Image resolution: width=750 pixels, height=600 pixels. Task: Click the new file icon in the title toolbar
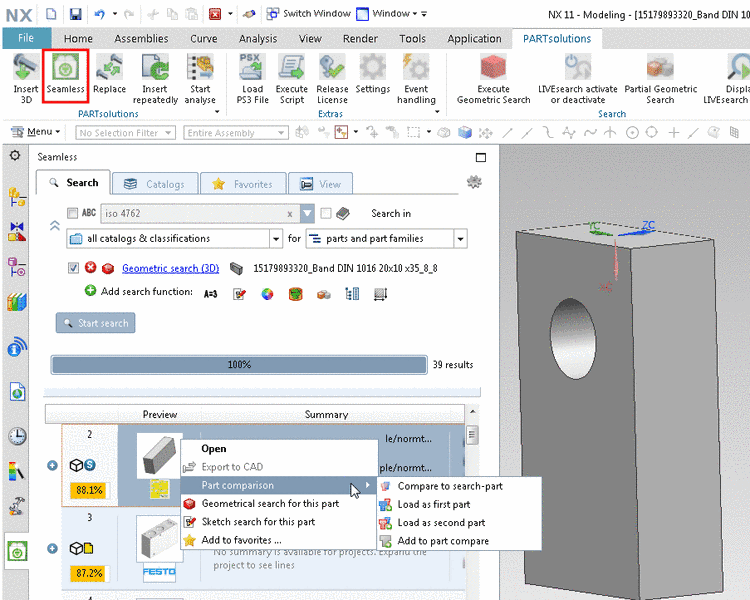coord(51,14)
